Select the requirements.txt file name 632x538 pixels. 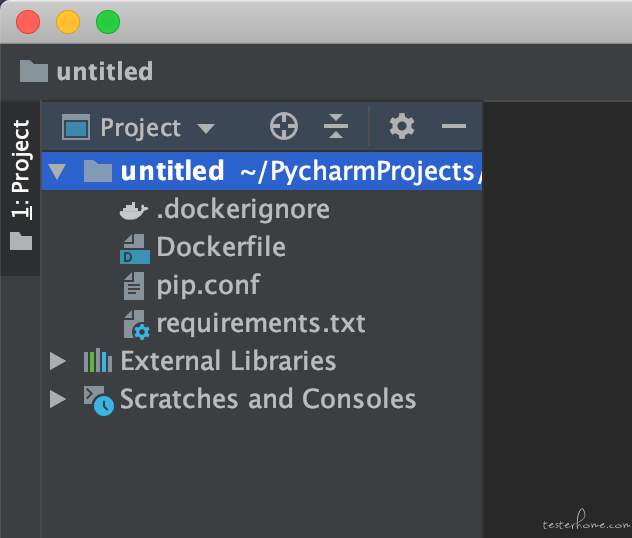coord(261,323)
